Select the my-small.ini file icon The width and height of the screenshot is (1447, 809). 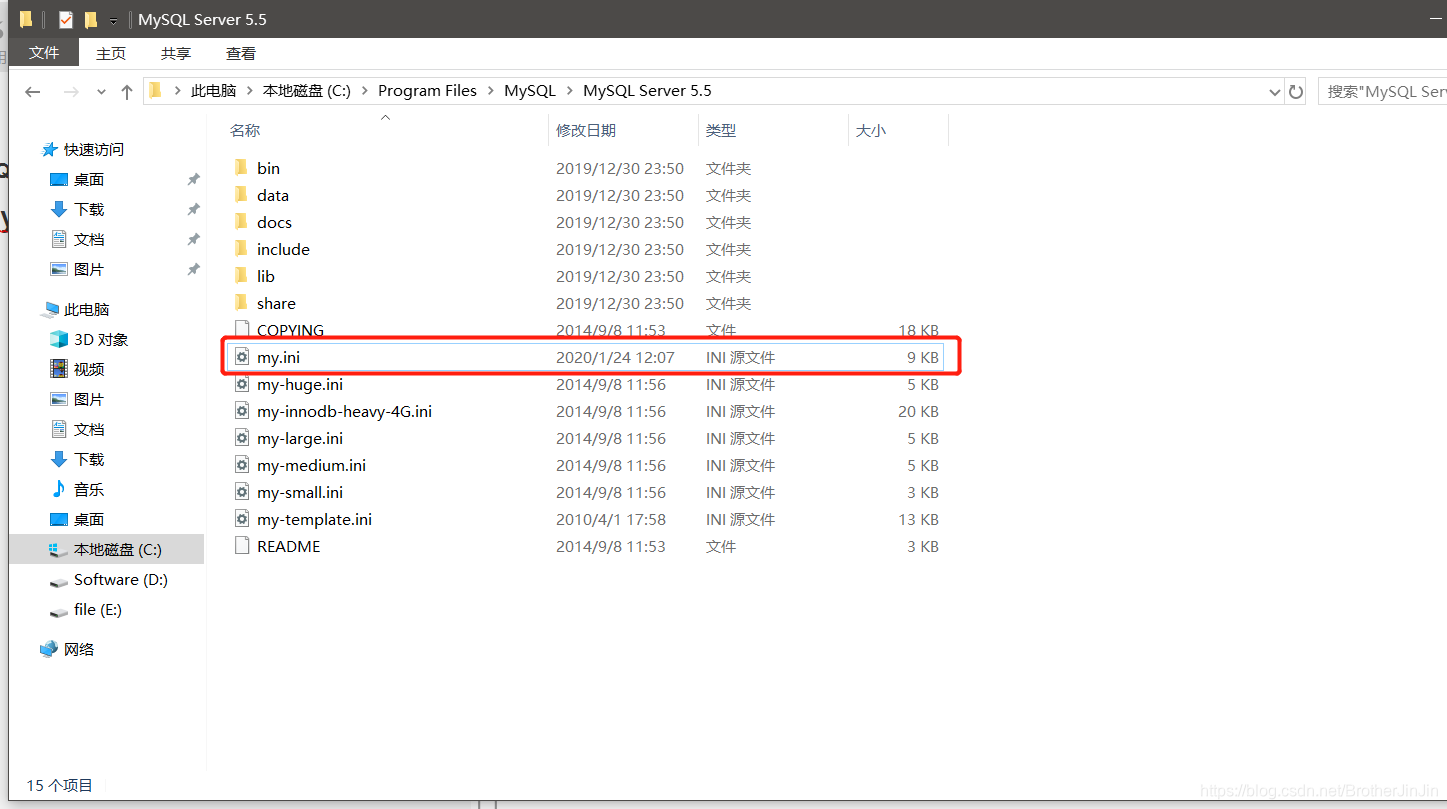coord(240,492)
